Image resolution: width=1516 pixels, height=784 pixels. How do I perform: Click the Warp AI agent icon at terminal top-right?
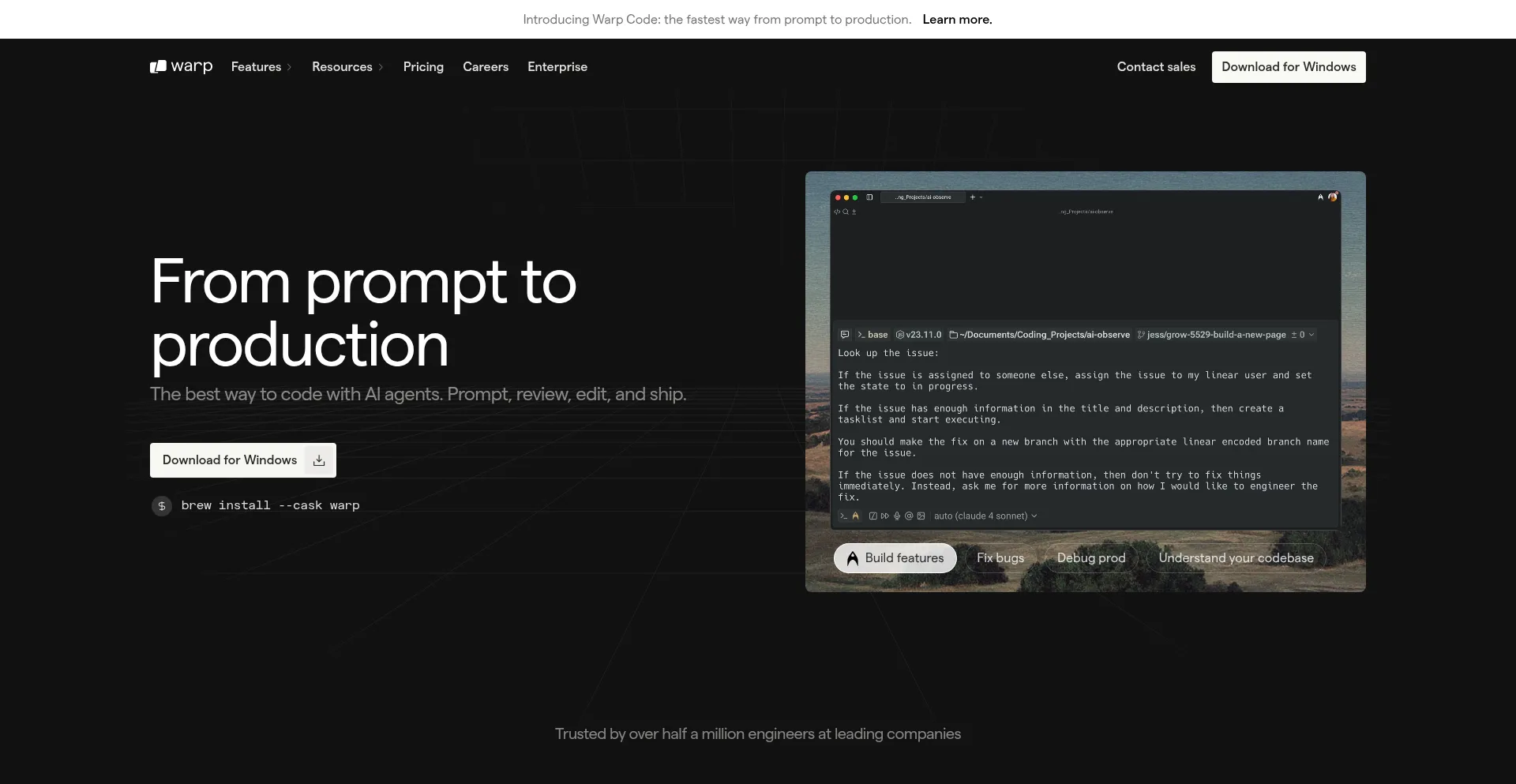[1320, 197]
